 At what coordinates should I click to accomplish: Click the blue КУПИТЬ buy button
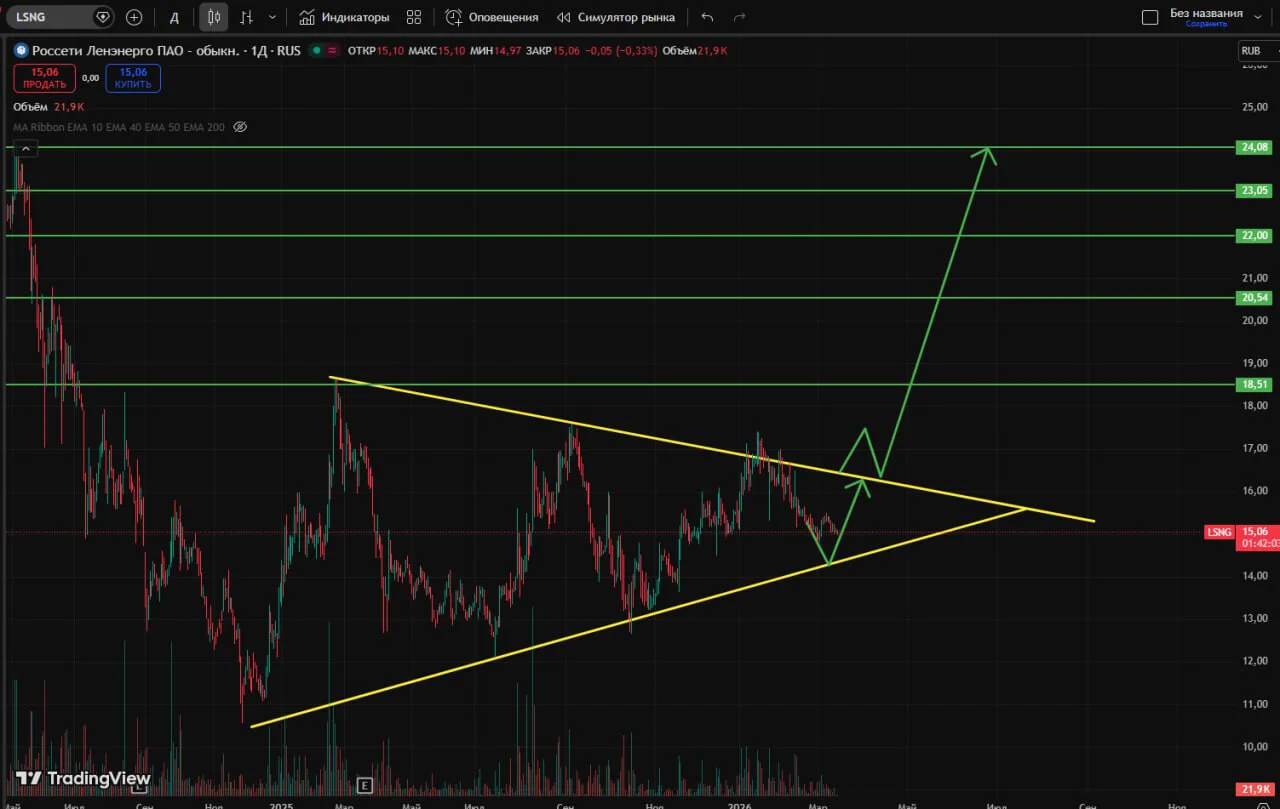pos(133,78)
